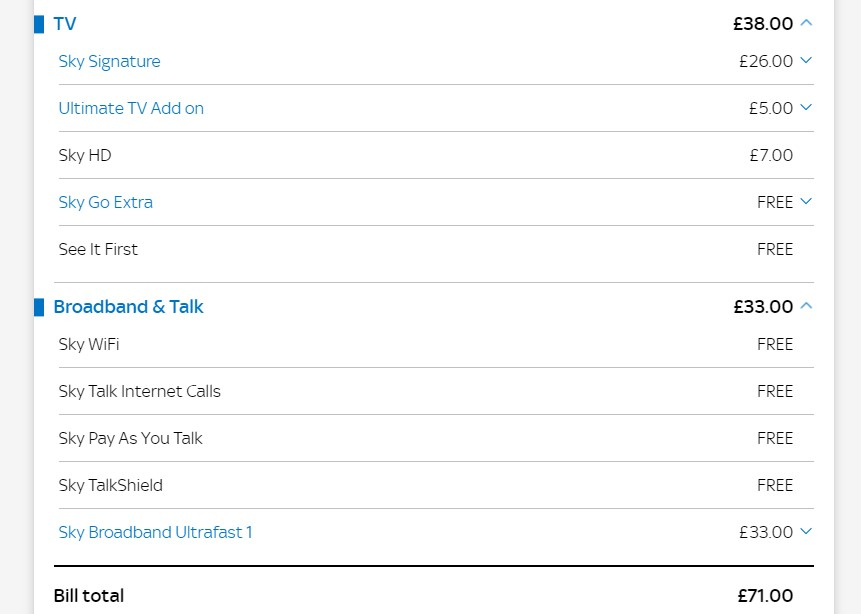Open the Sky Broadband Ultrafast 1 link
The height and width of the screenshot is (614, 861).
click(x=155, y=532)
